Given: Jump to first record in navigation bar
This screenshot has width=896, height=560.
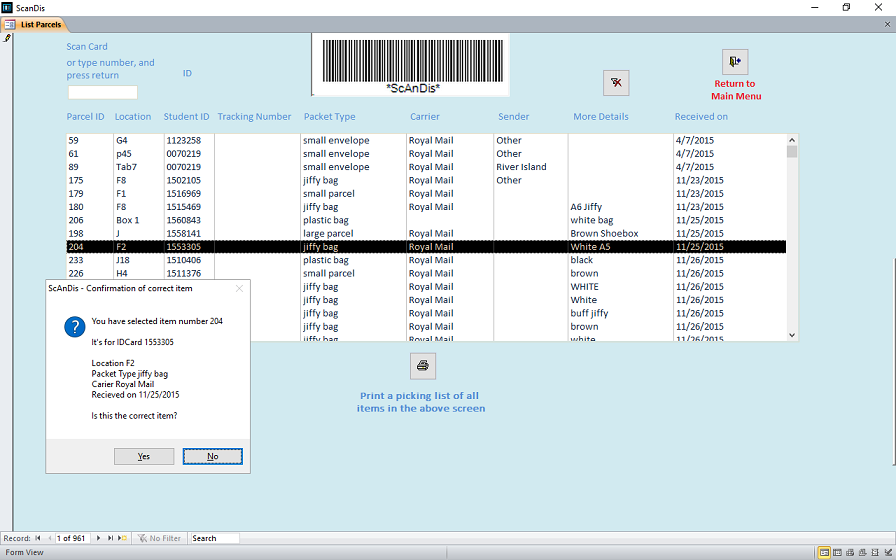Looking at the screenshot, I should [38, 538].
